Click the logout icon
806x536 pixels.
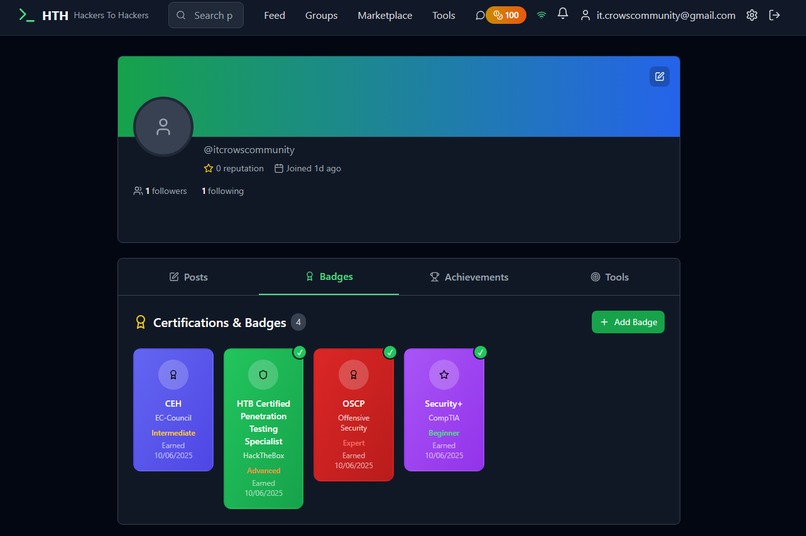[774, 15]
